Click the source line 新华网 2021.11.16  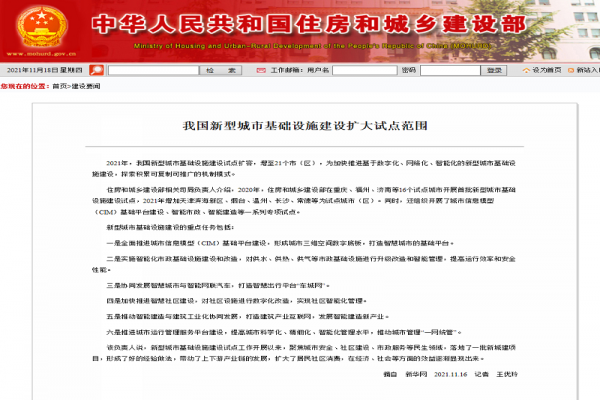pos(436,374)
